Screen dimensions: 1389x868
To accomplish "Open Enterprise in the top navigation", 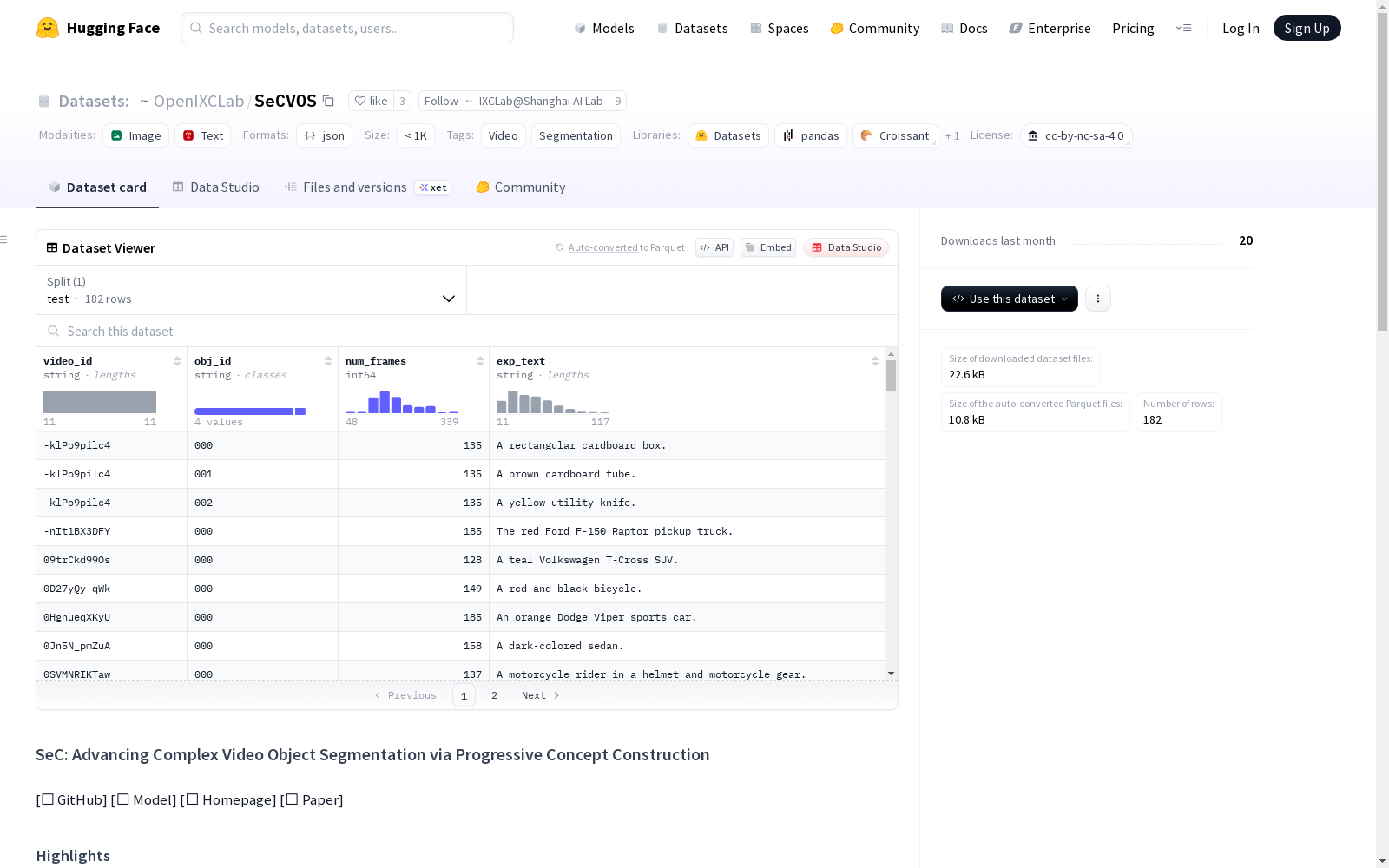I will pos(1050,28).
